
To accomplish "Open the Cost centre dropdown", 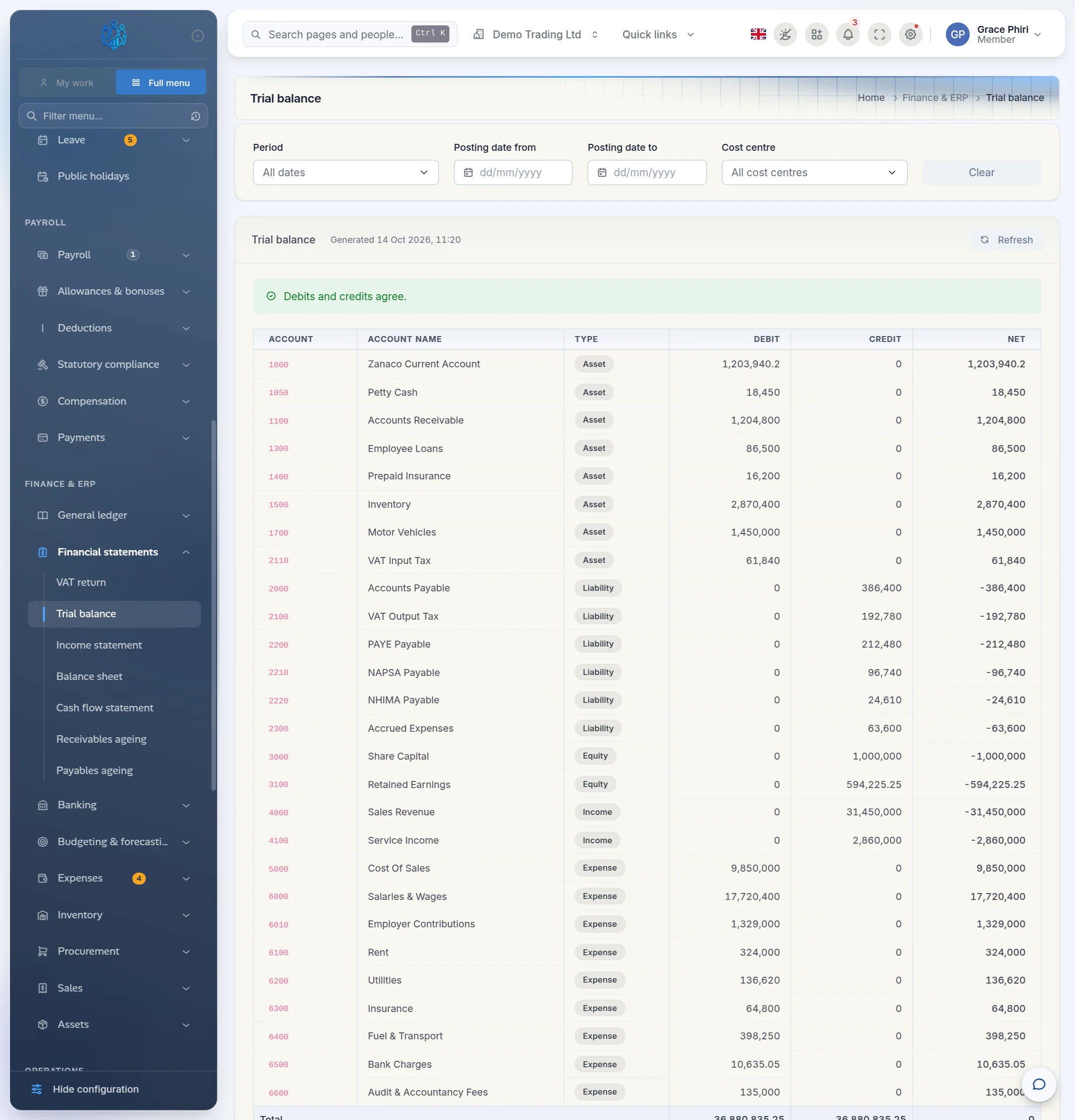I will [814, 173].
